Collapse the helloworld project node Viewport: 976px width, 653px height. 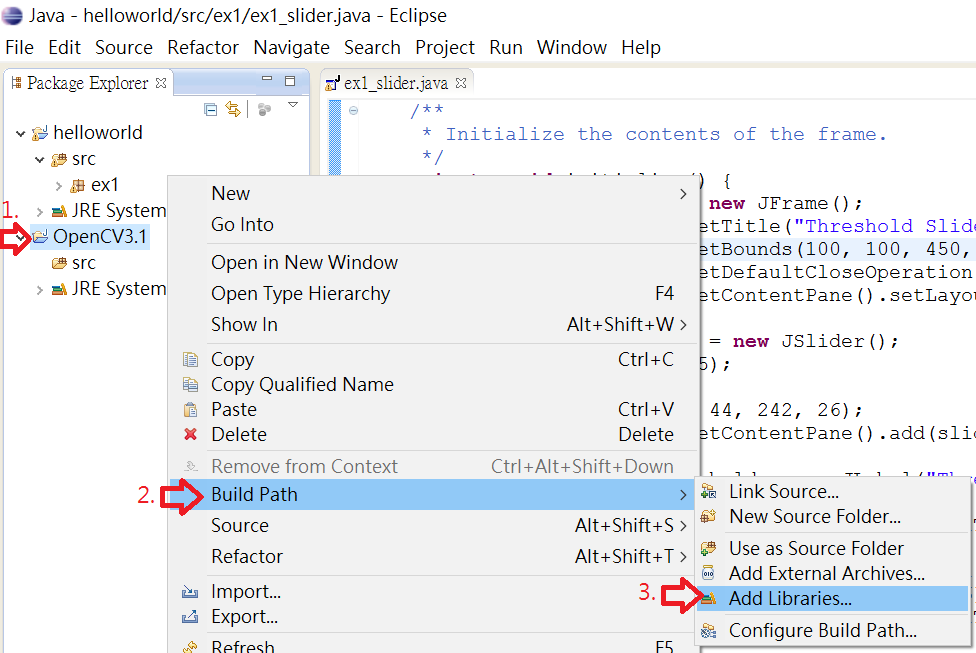[21, 133]
